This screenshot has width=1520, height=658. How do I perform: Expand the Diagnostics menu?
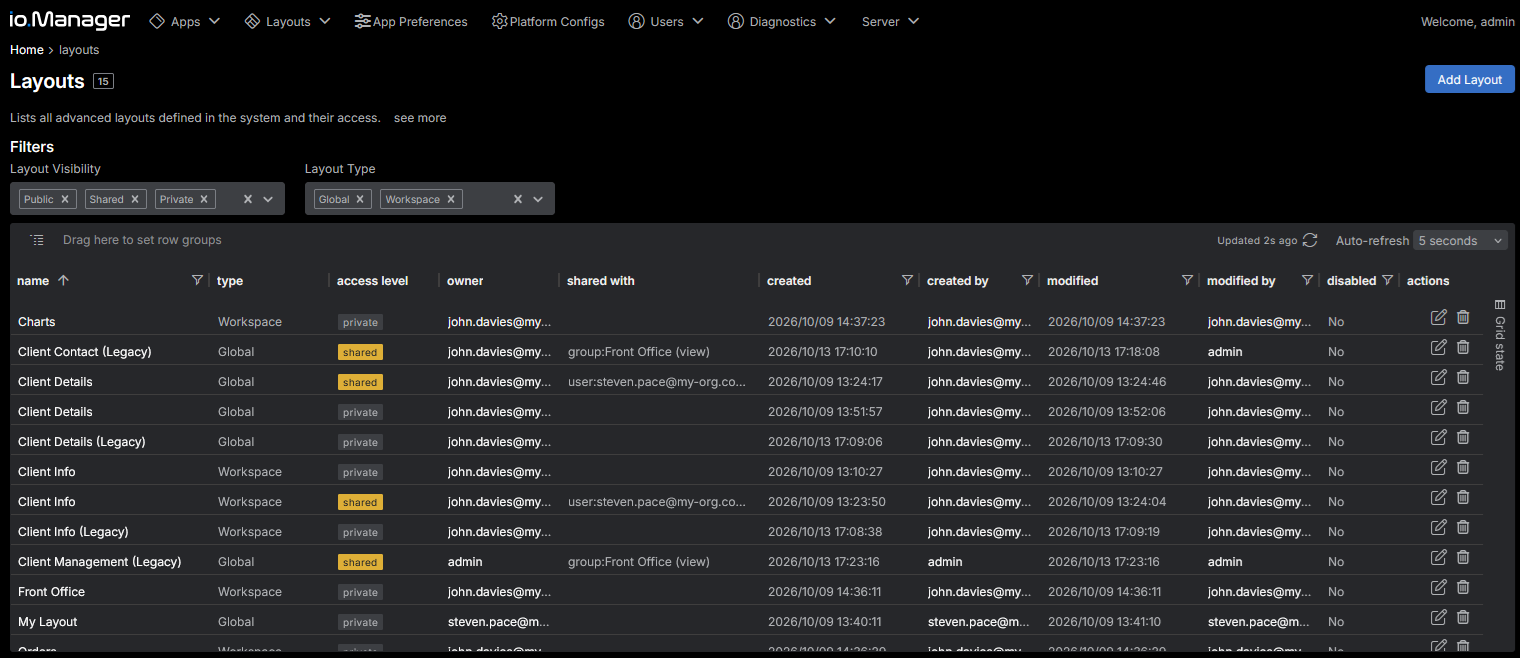coord(782,21)
